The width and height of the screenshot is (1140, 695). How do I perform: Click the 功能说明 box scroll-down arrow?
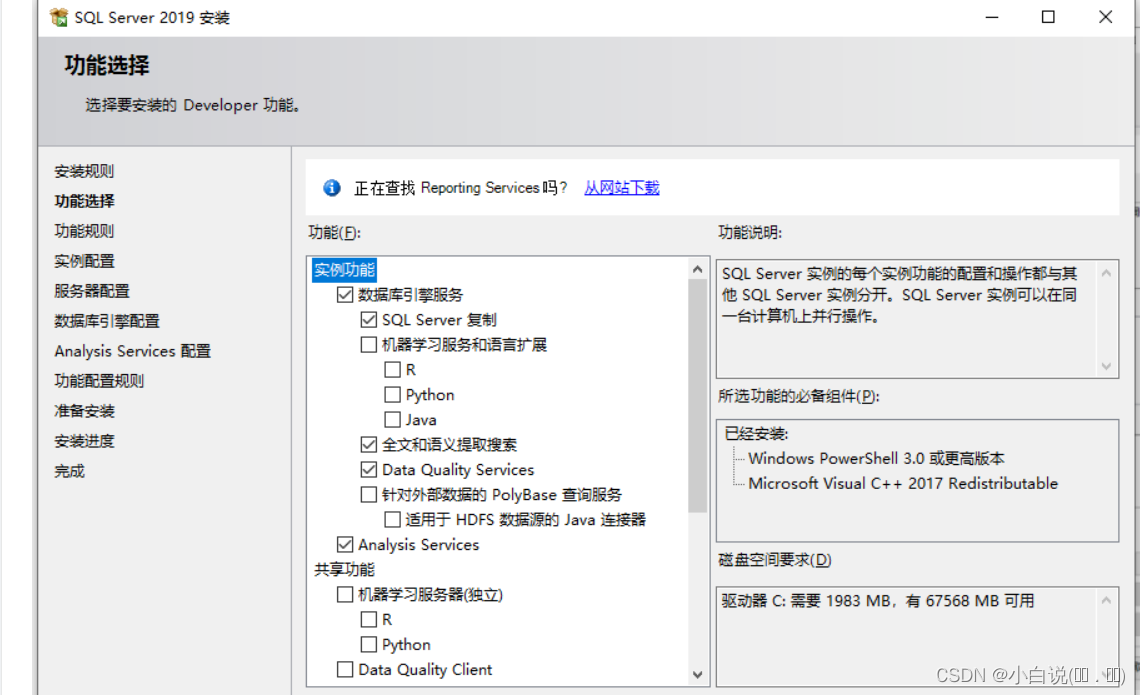(1106, 366)
